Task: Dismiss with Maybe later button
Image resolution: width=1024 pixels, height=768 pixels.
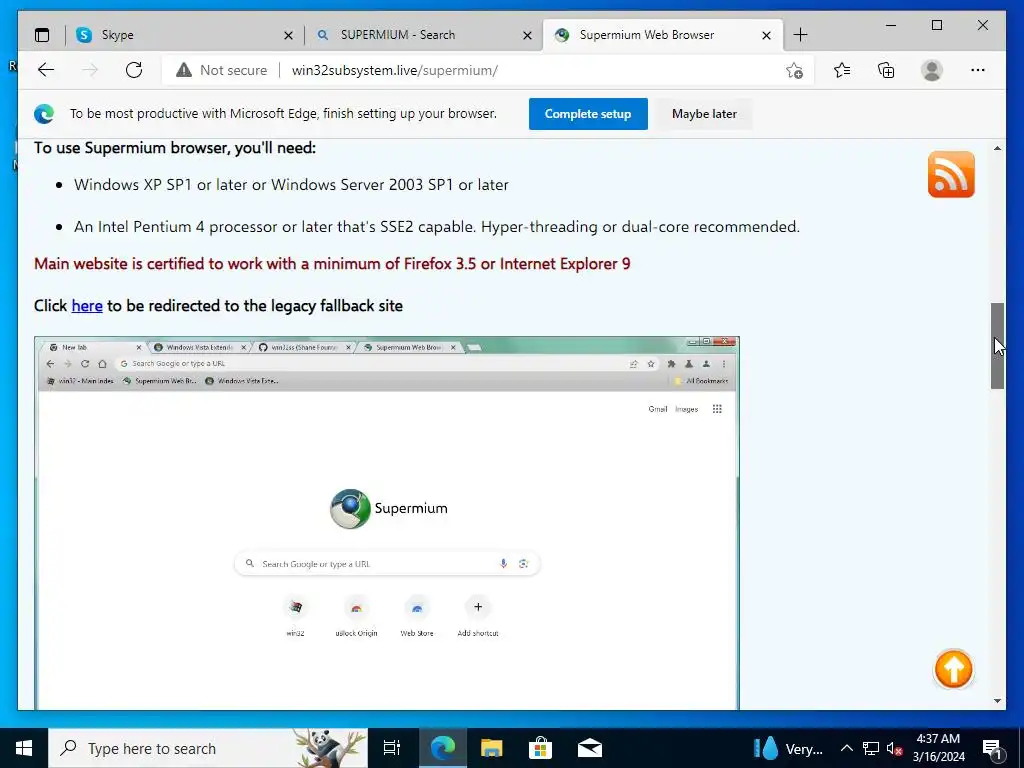Action: (704, 114)
